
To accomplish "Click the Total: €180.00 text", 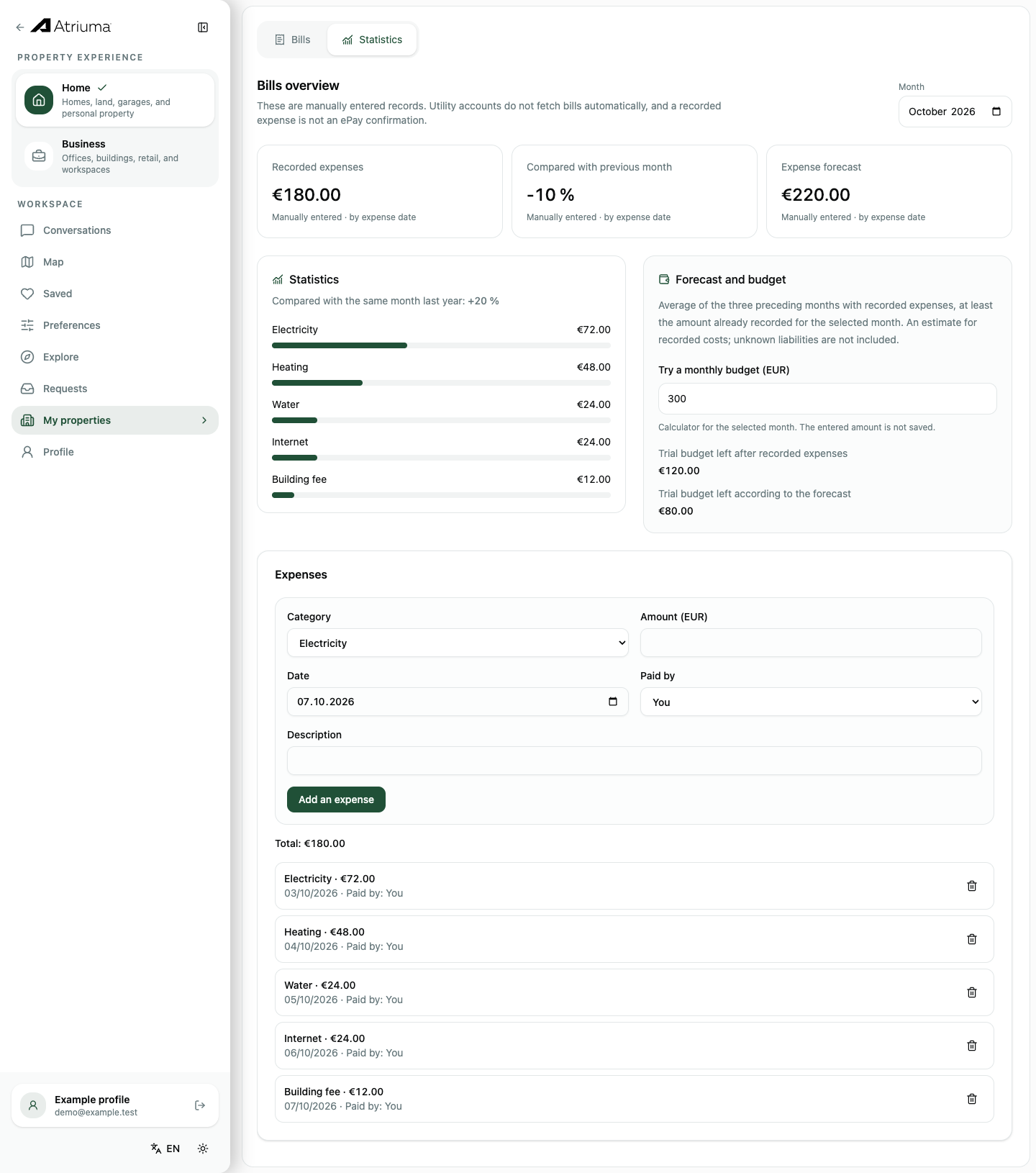I will [310, 843].
